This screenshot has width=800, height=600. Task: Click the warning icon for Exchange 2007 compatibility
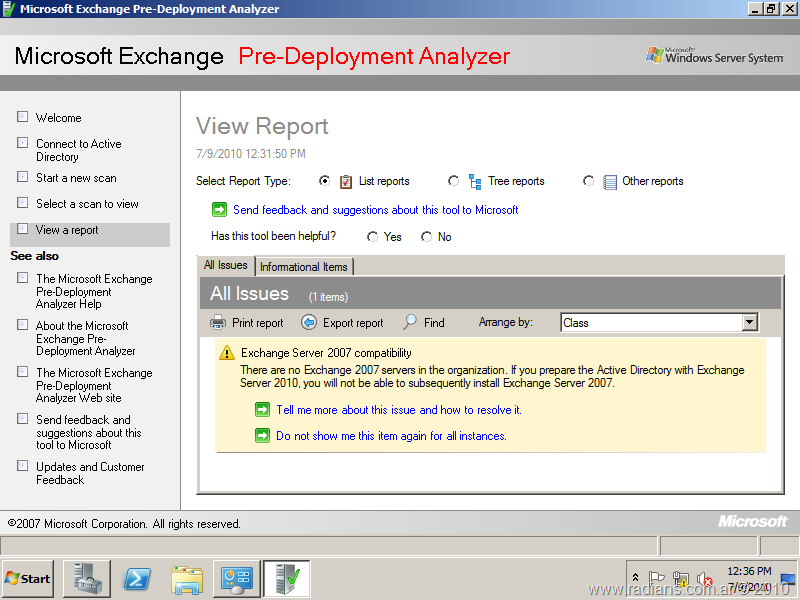(227, 353)
